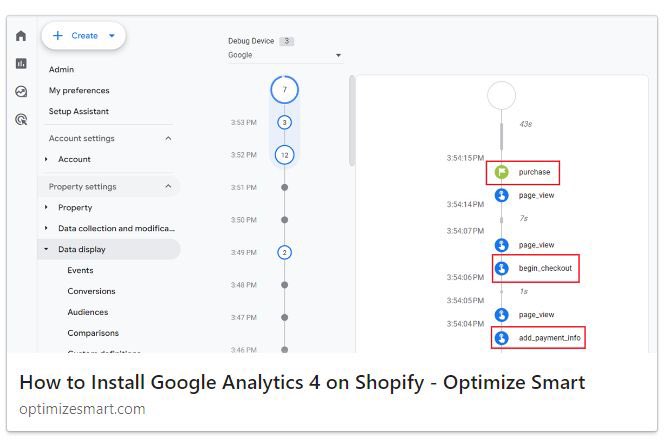Open the Debug Device Google dropdown
This screenshot has height=442, width=664.
point(285,55)
